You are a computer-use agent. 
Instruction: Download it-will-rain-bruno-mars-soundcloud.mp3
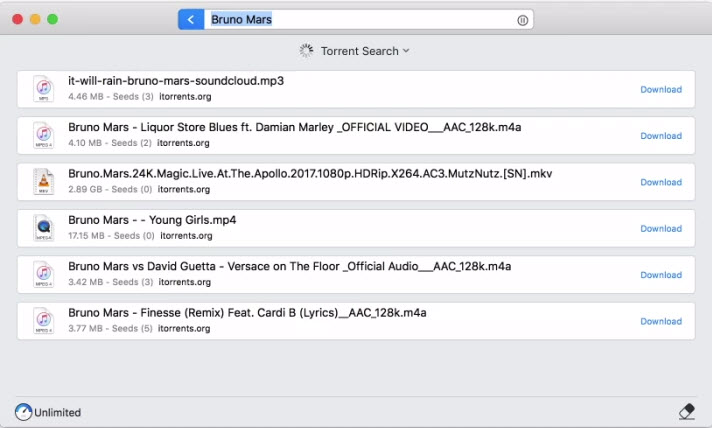pyautogui.click(x=661, y=89)
